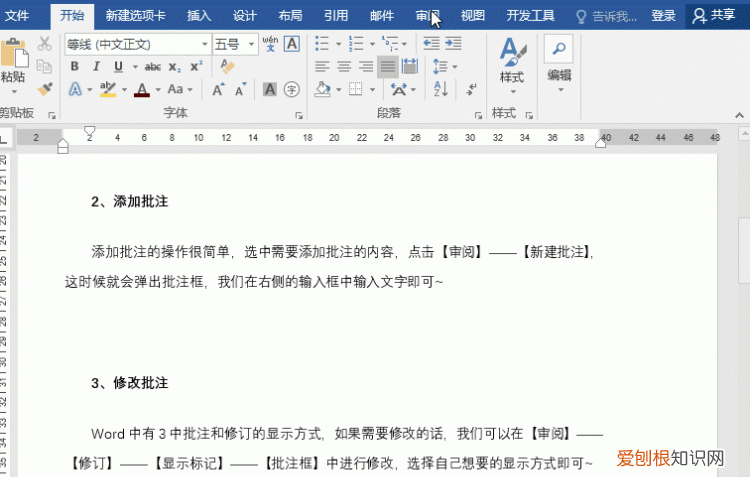The image size is (750, 477).
Task: Apply yellow text highlight color
Action: point(108,89)
